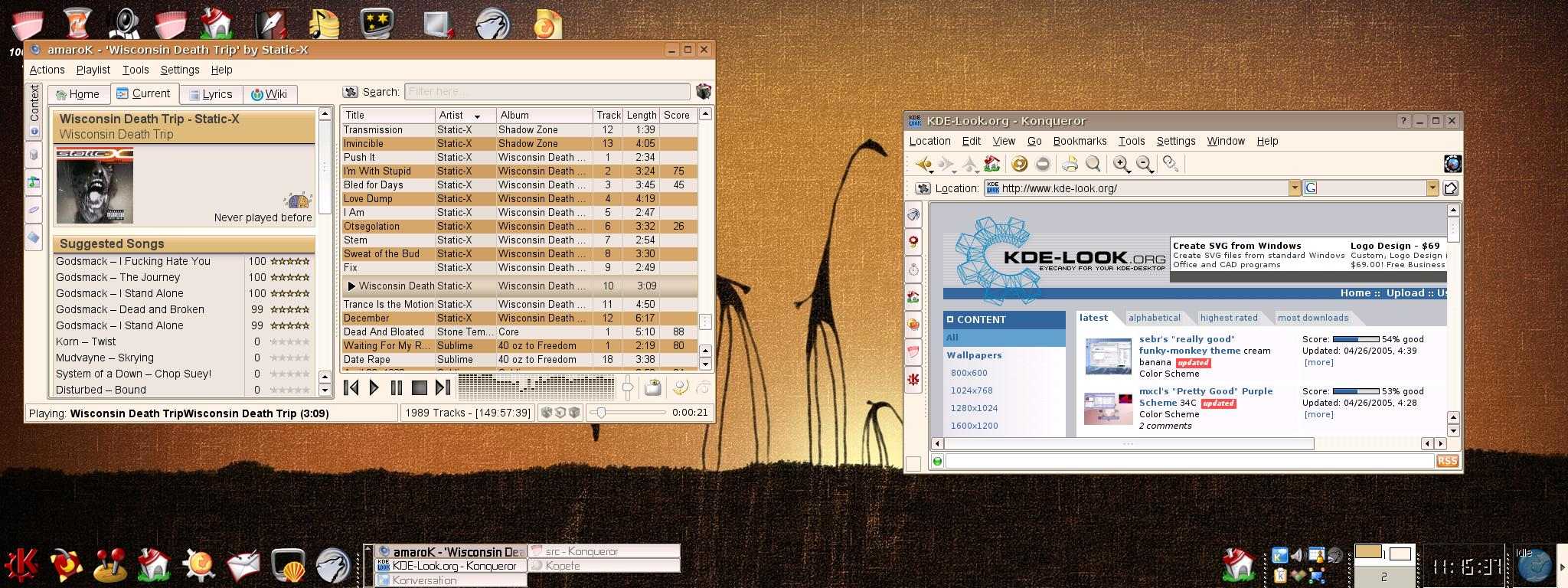Toggle repeat playlist icon in amaroK status bar
This screenshot has width=1568, height=588.
tap(574, 413)
